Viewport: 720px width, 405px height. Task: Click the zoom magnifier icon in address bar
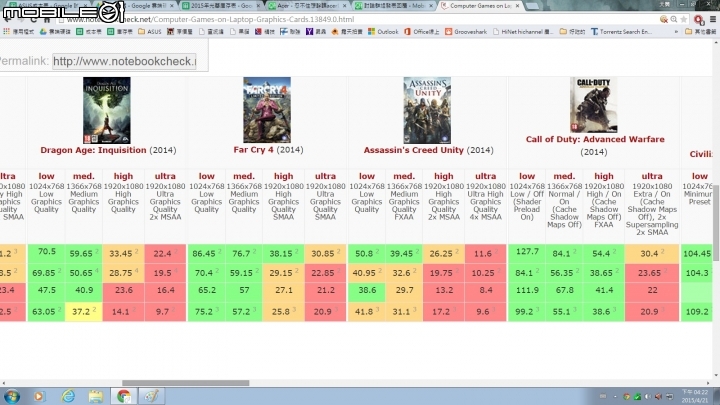674,19
